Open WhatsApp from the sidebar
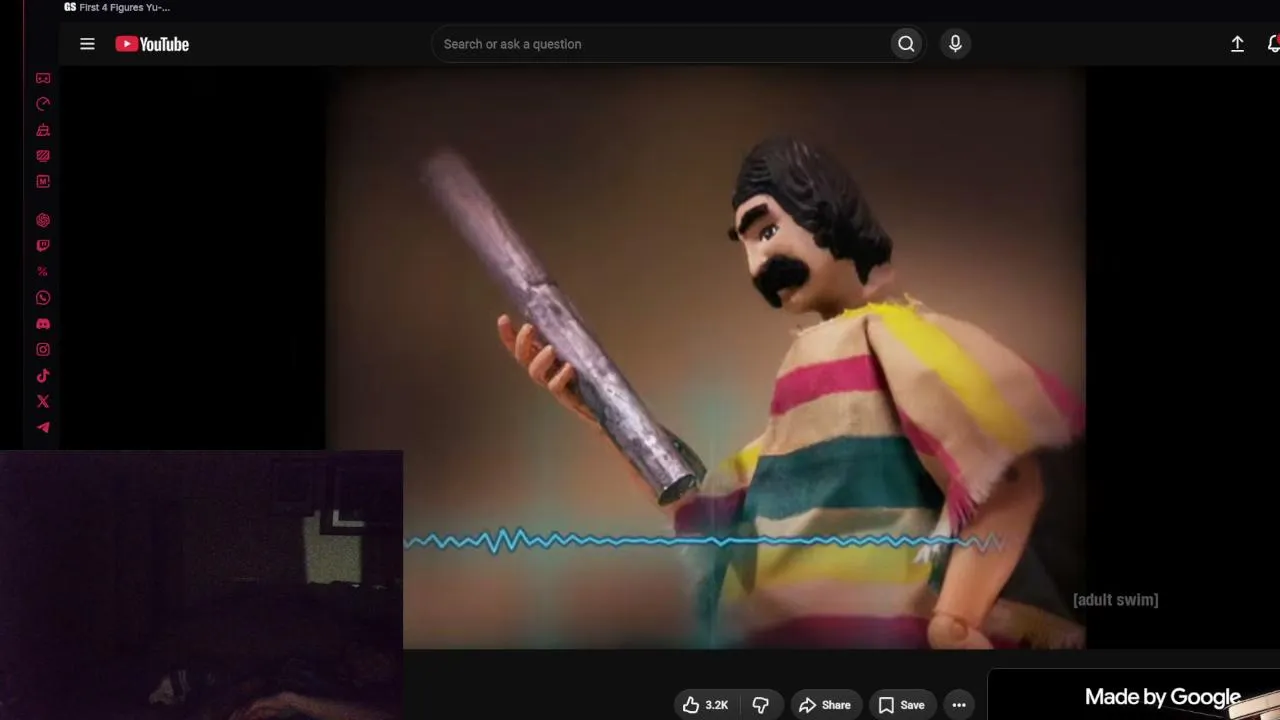 point(43,298)
